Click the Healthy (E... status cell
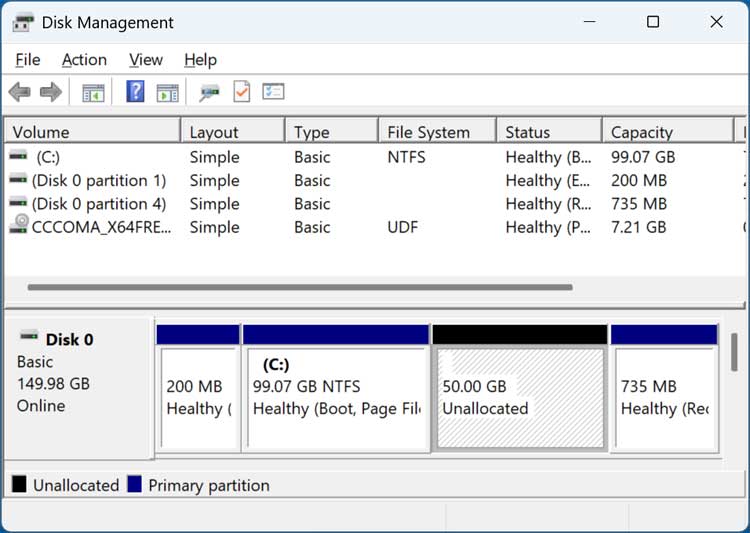The height and width of the screenshot is (533, 750). coord(548,180)
